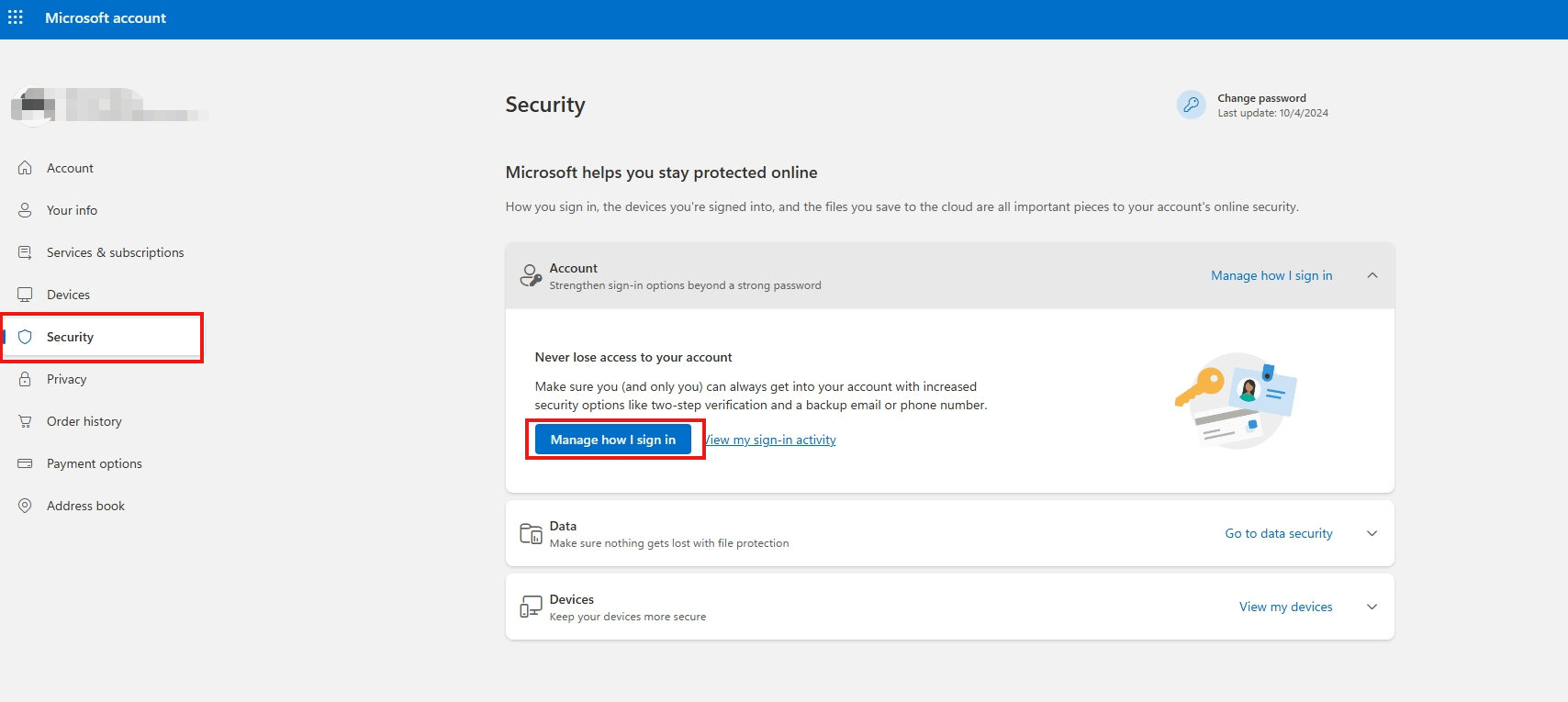1568x702 pixels.
Task: Click the blurred profile picture
Action: click(33, 105)
